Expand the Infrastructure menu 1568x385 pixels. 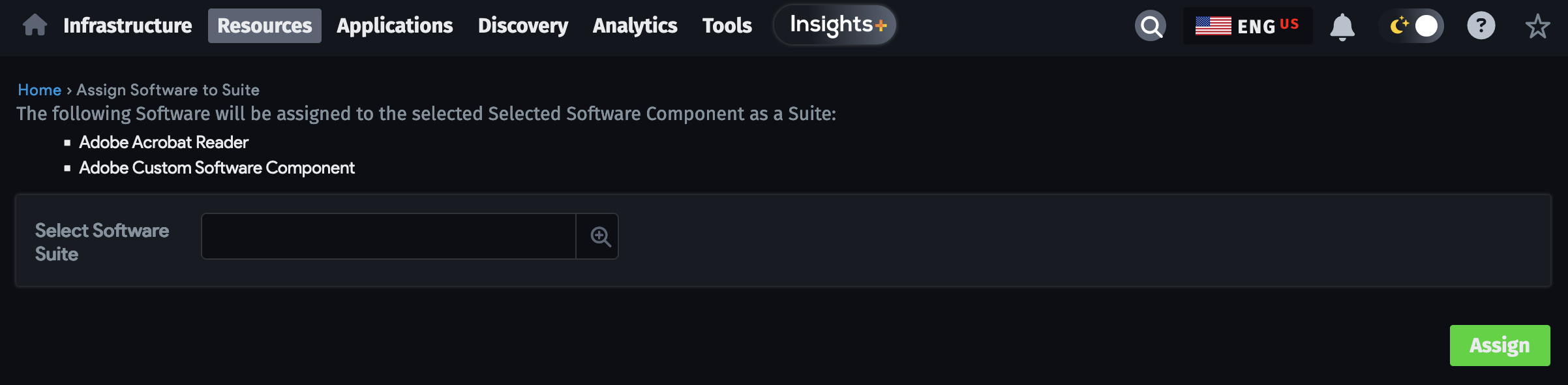127,25
